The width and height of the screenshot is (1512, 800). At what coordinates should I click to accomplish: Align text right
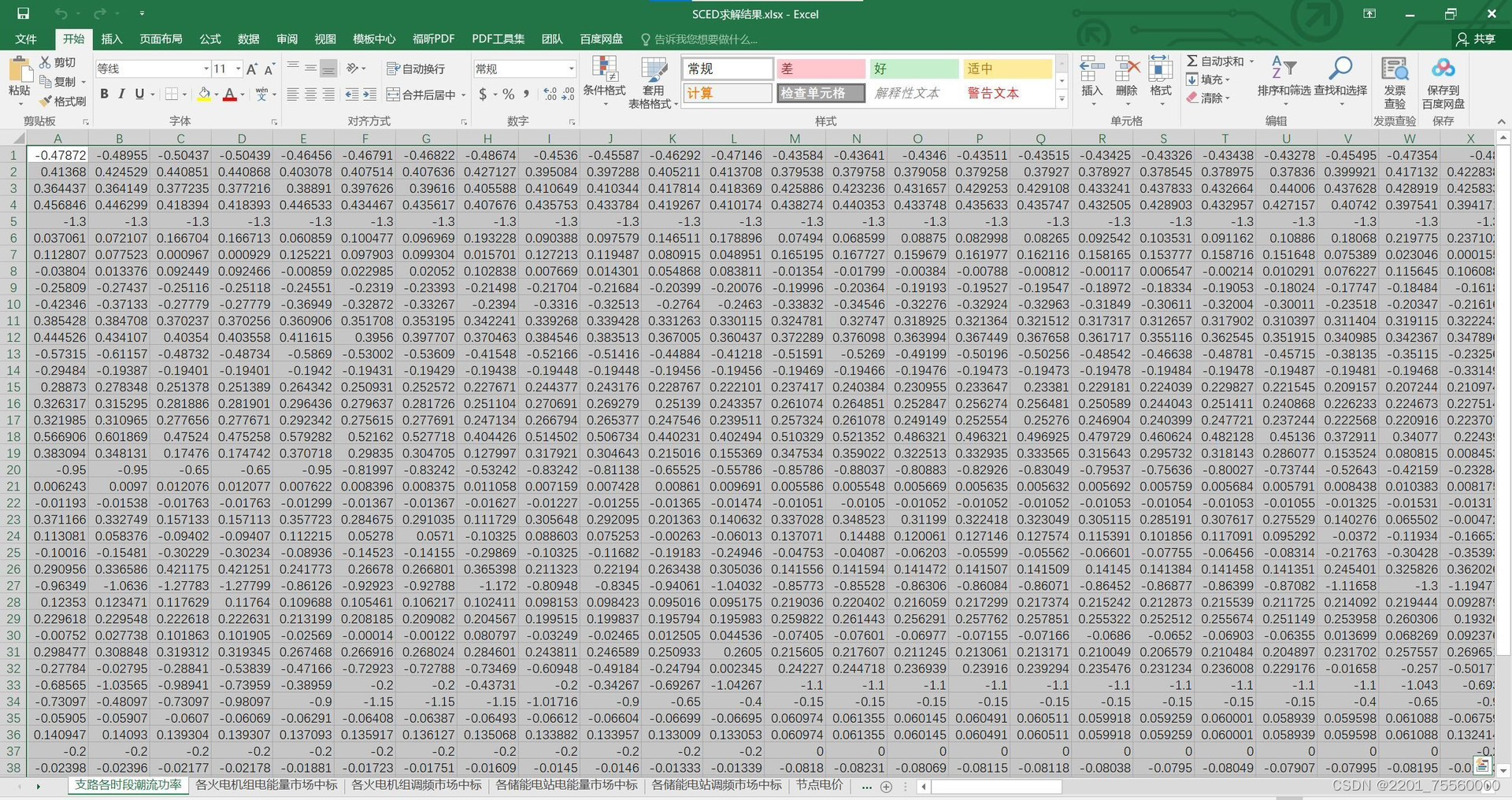(x=329, y=94)
